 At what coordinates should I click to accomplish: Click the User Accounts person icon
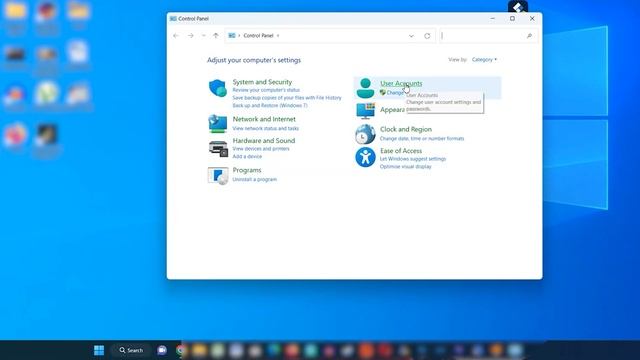point(365,88)
